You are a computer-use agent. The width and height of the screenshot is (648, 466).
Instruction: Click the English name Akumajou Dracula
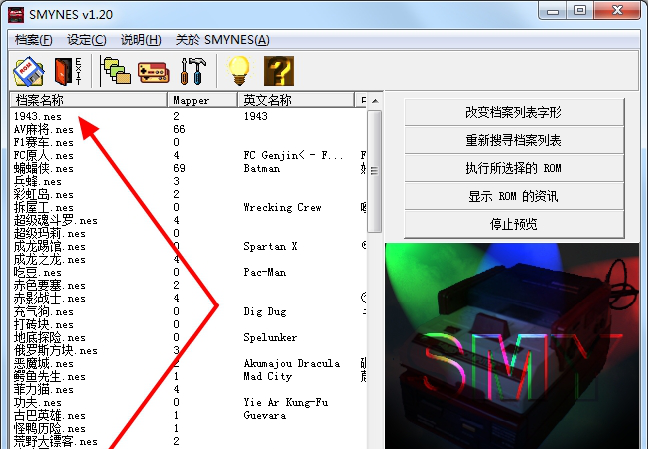[292, 364]
